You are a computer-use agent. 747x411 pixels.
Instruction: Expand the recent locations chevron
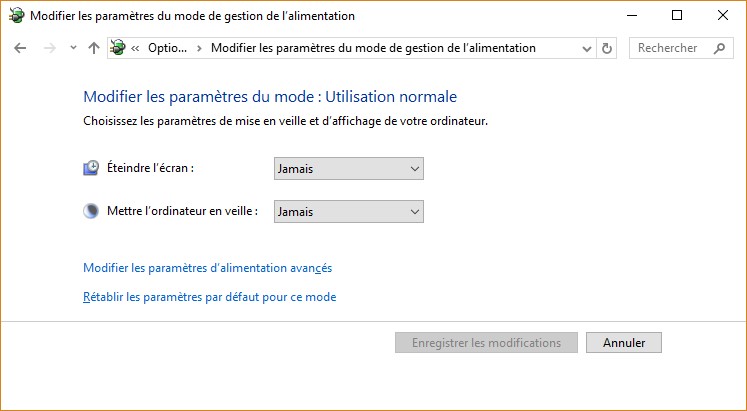pyautogui.click(x=73, y=48)
